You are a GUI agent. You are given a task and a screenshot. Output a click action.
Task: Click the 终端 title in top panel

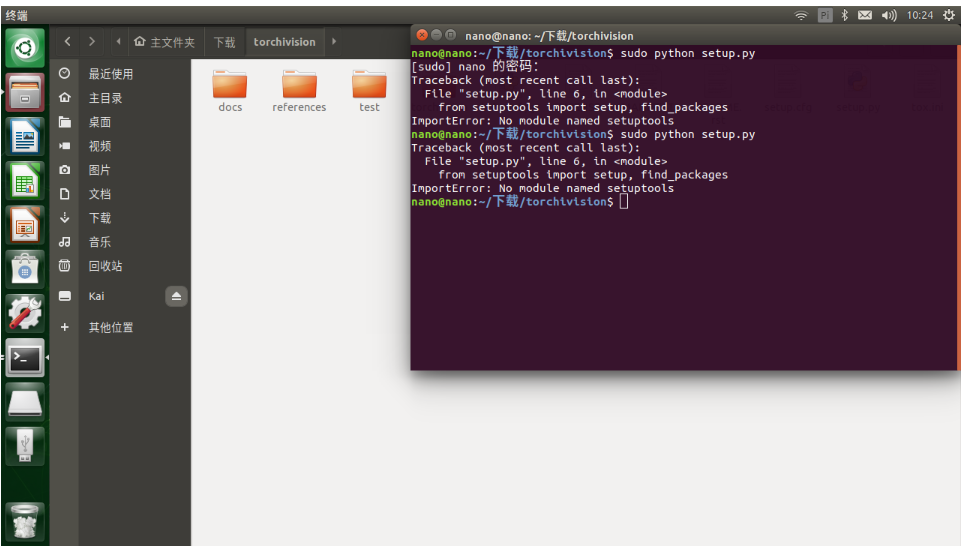tap(17, 15)
